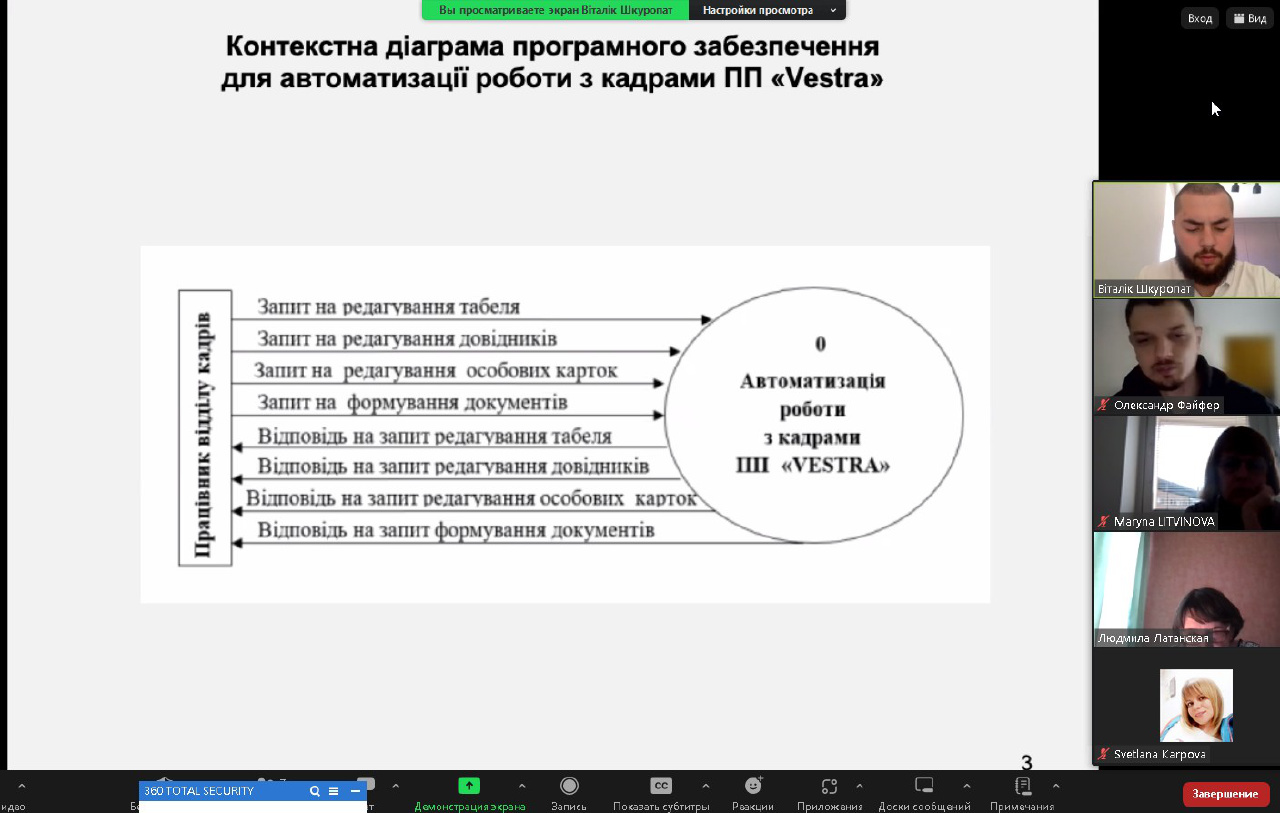Click the green Демонстрация экрана share icon
Screen dimensions: 1280x813
pos(469,786)
